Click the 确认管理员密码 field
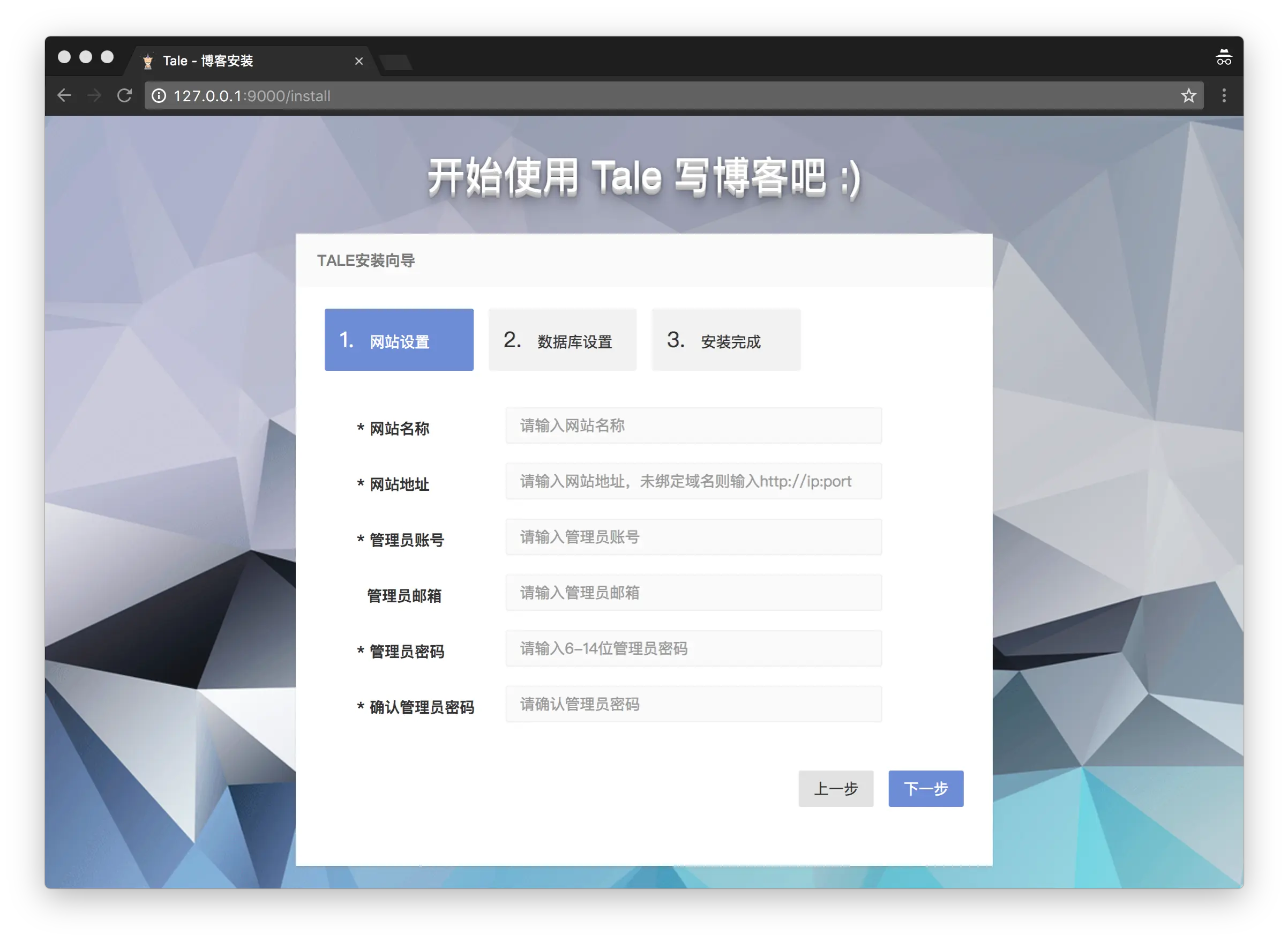Screen dimensions: 1288x942 (693, 704)
